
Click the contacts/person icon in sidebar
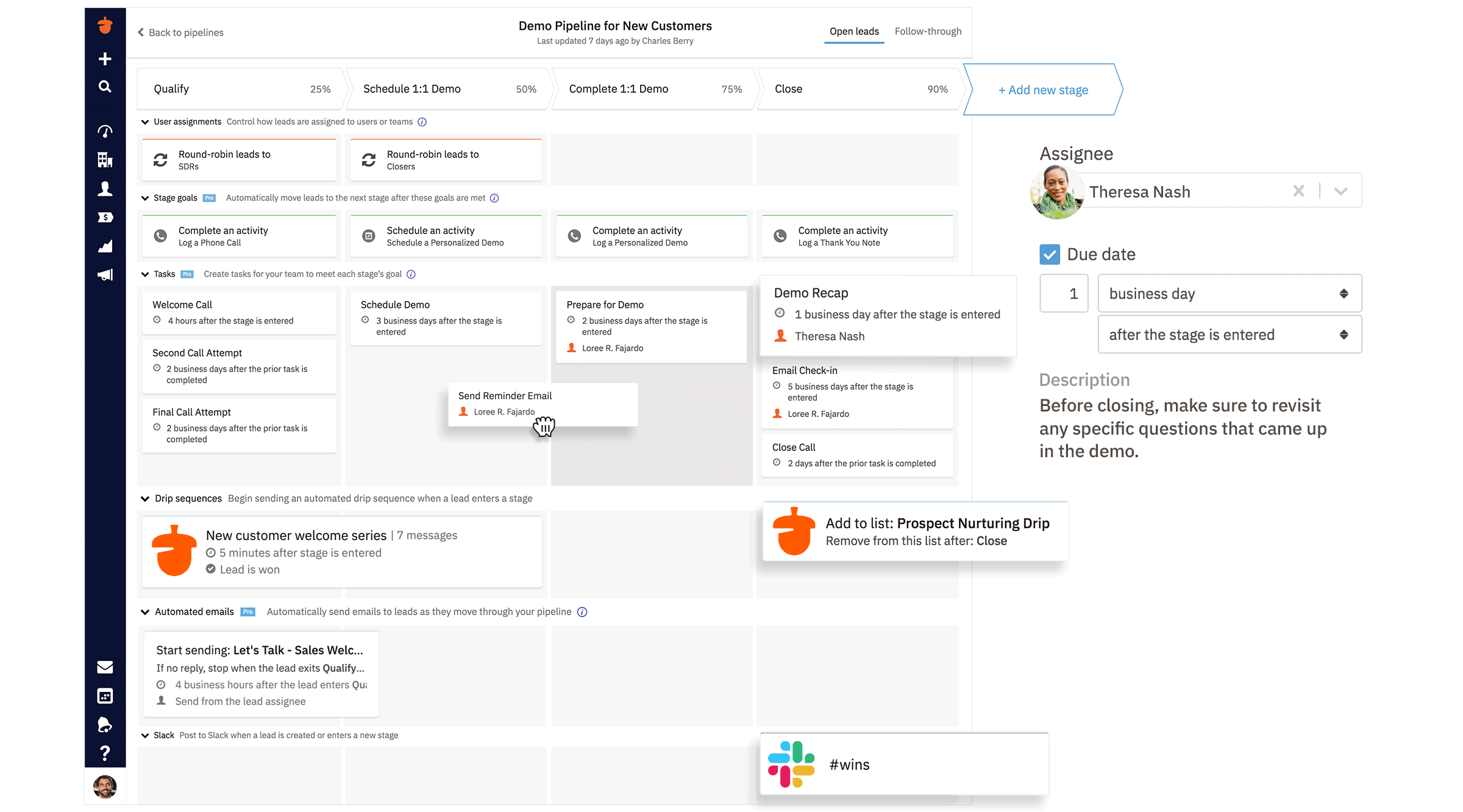(105, 190)
